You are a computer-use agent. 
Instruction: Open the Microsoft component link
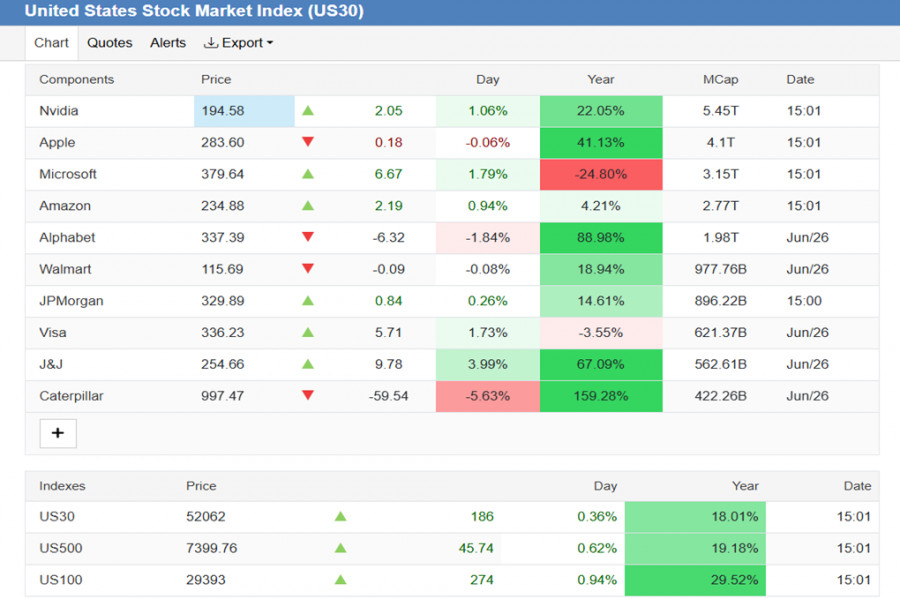(68, 174)
